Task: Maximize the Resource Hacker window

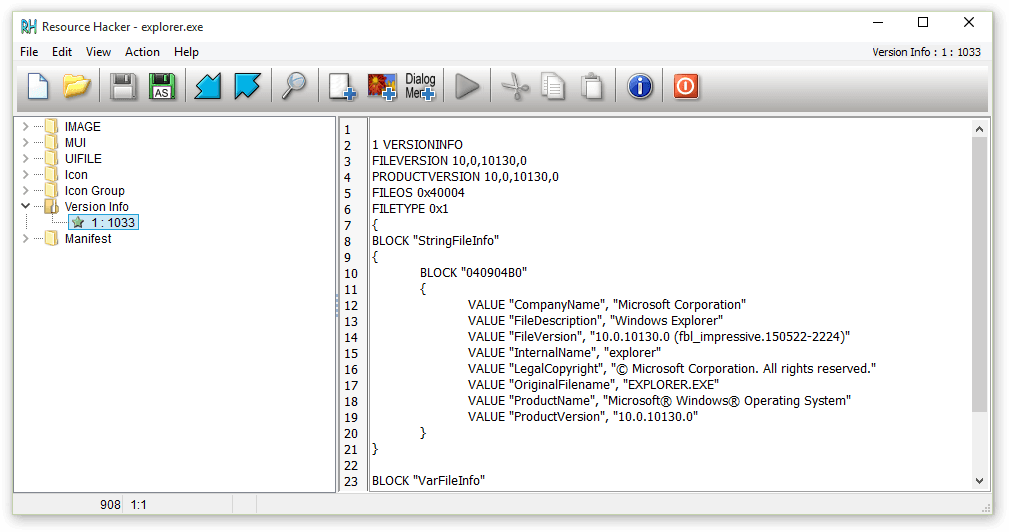Action: coord(923,23)
